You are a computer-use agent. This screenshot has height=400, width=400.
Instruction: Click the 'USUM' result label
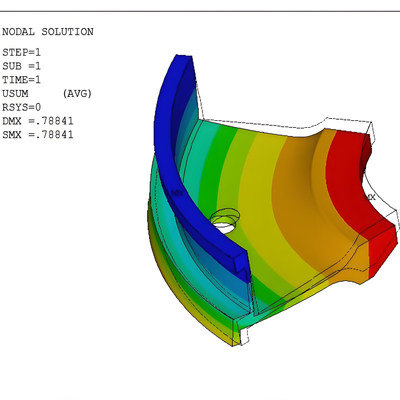[x=15, y=93]
